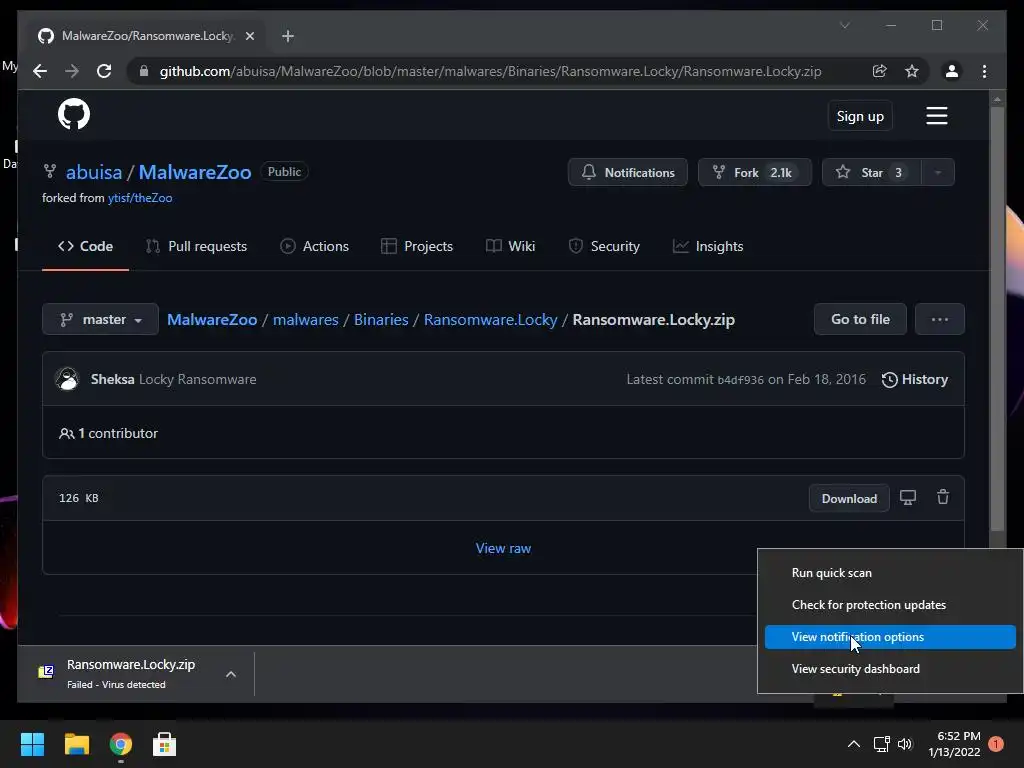Image resolution: width=1024 pixels, height=768 pixels.
Task: Click Go to file button
Action: [x=860, y=319]
